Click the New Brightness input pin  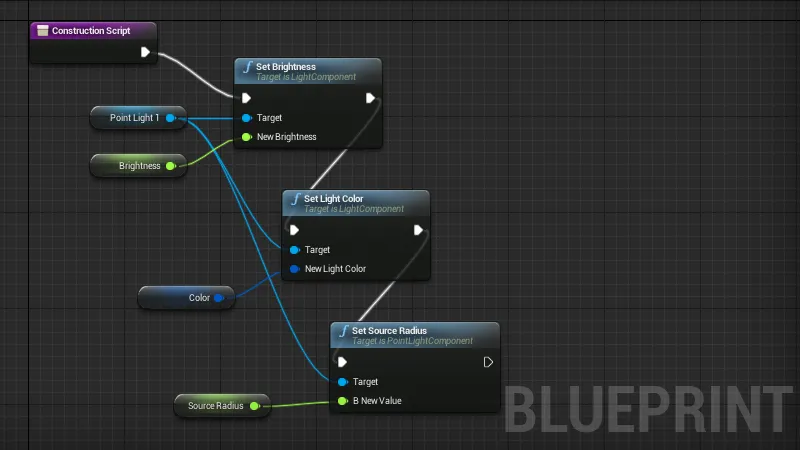pos(246,137)
